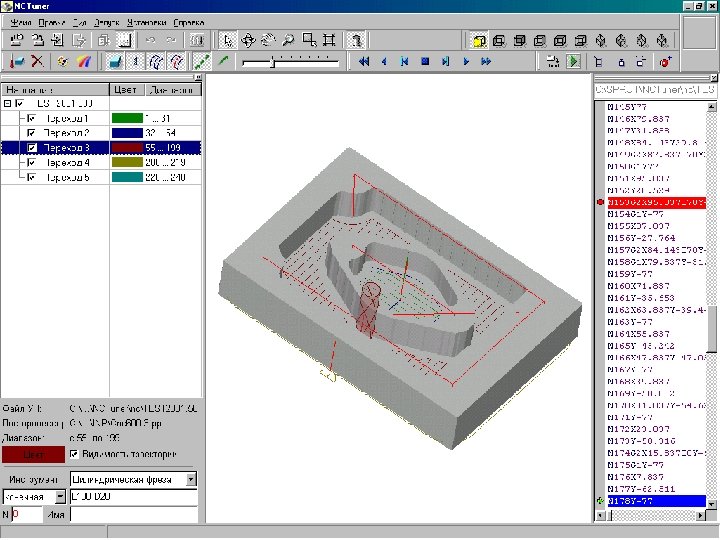This screenshot has height=540, width=720.
Task: Click the simulation speed slider handle
Action: 273,62
